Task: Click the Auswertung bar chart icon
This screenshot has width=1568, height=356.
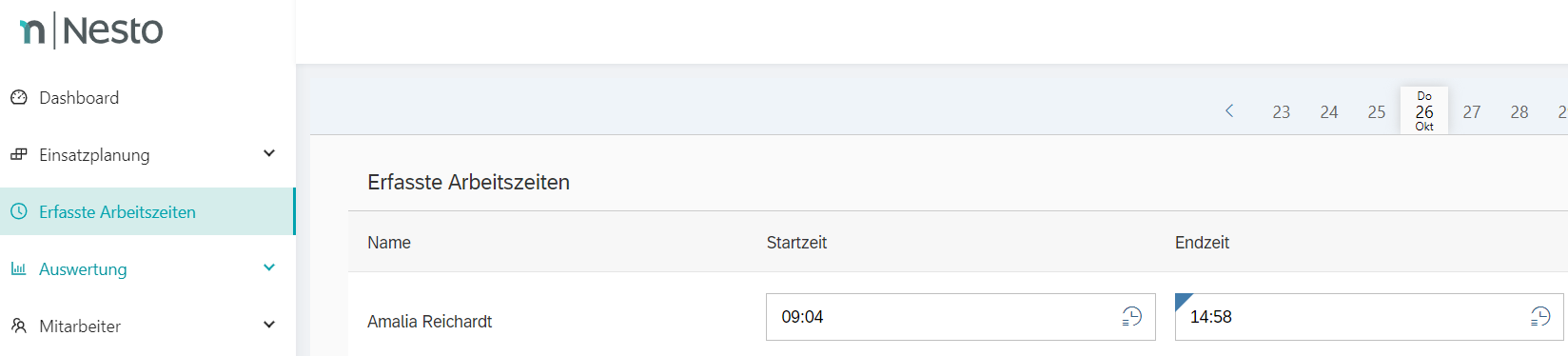Action: pyautogui.click(x=19, y=268)
